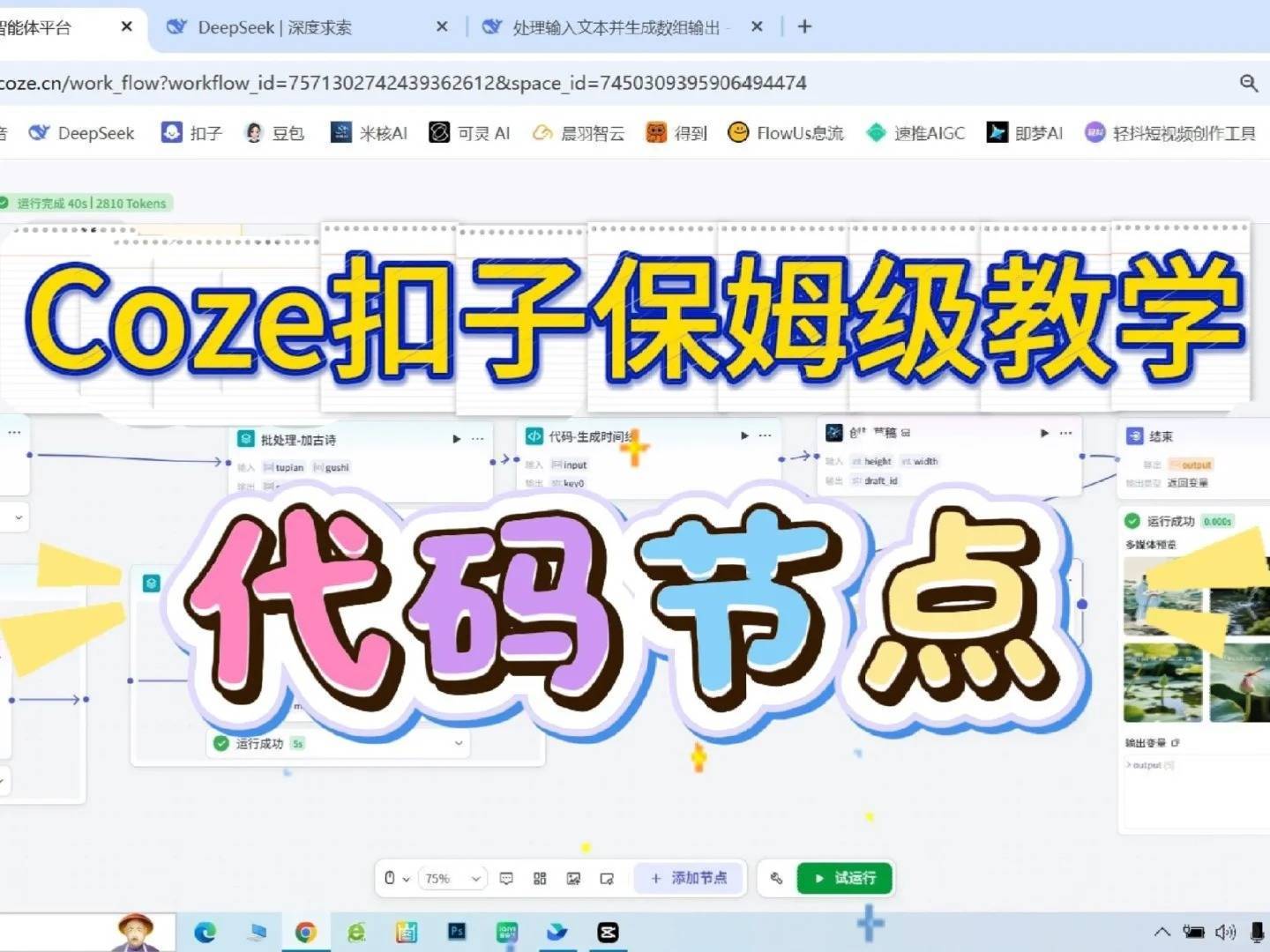1270x952 pixels.
Task: Click the 添加节点 button to add a node
Action: point(689,878)
